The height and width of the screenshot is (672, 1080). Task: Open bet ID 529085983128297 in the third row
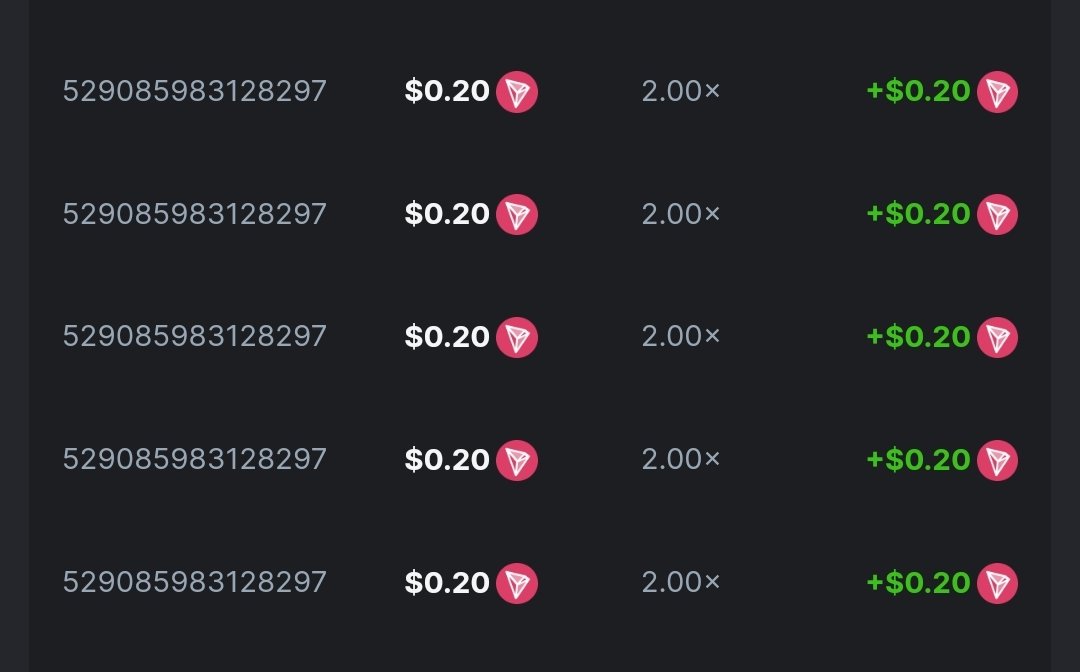point(195,337)
